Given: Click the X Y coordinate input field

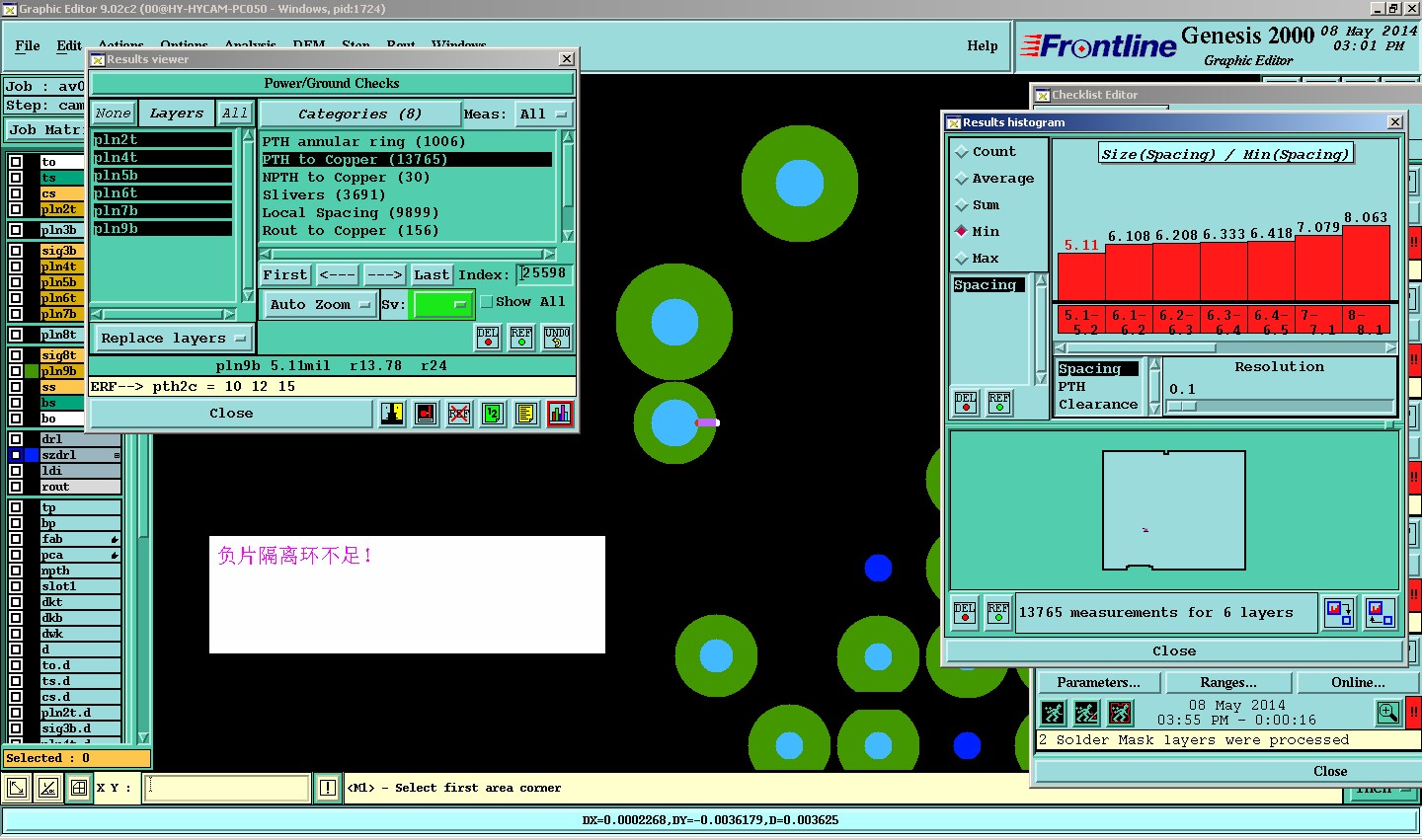Looking at the screenshot, I should pyautogui.click(x=227, y=788).
